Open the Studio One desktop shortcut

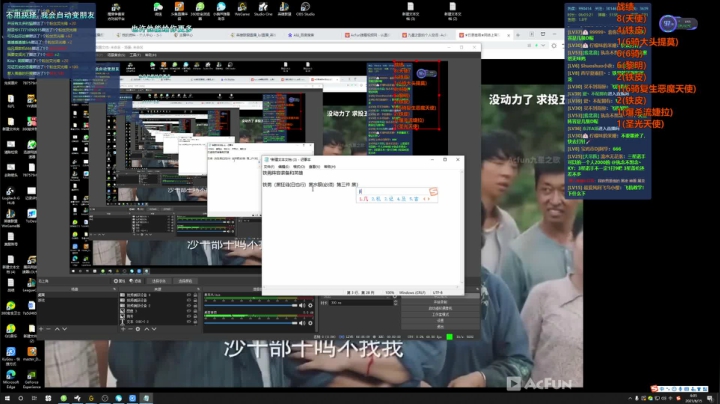click(x=263, y=9)
